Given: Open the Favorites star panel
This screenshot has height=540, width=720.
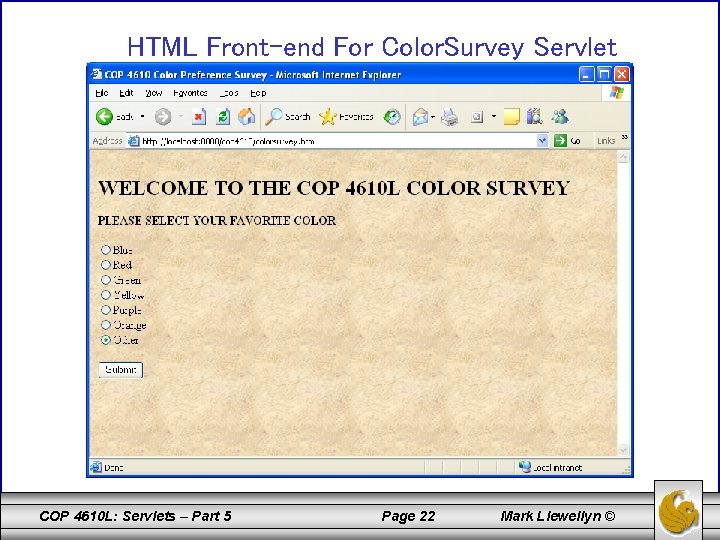Looking at the screenshot, I should point(327,117).
